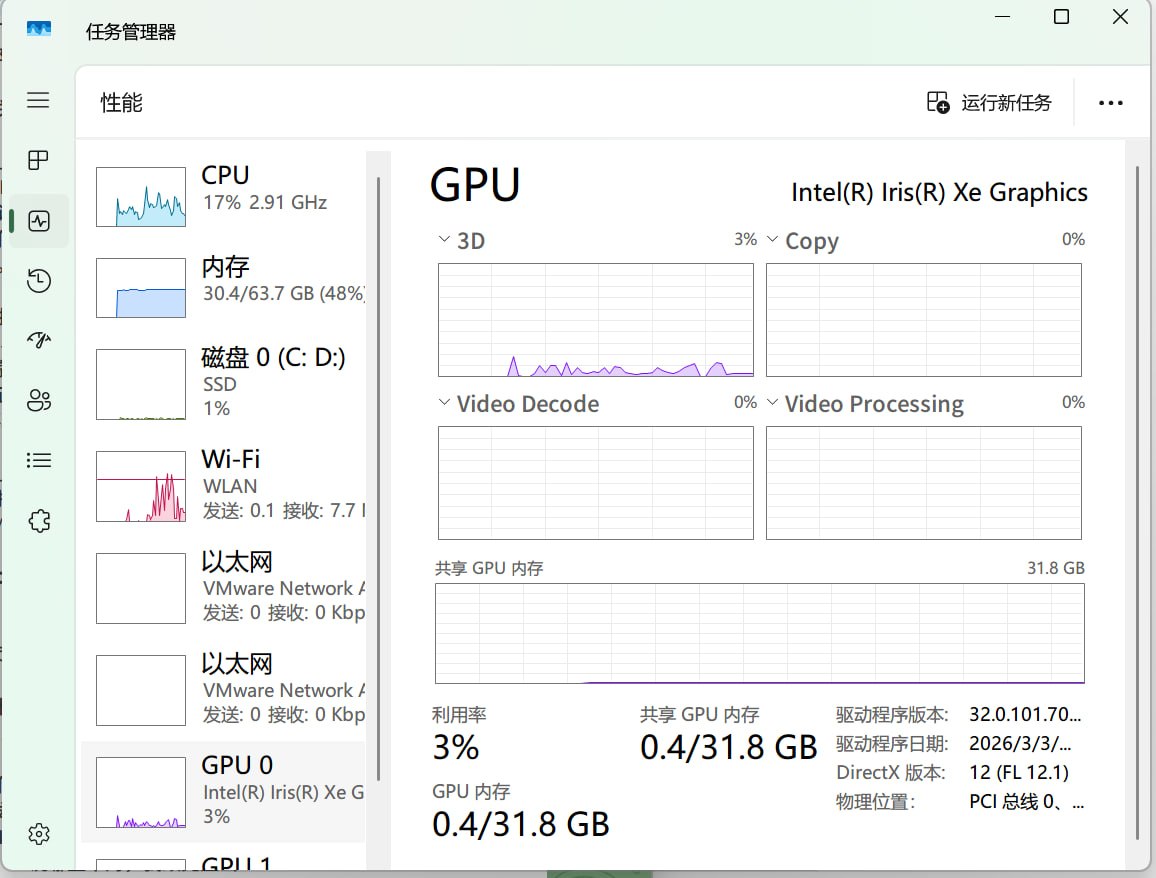Select the Wi-Fi WLAN entry
1156x878 pixels.
click(x=223, y=486)
